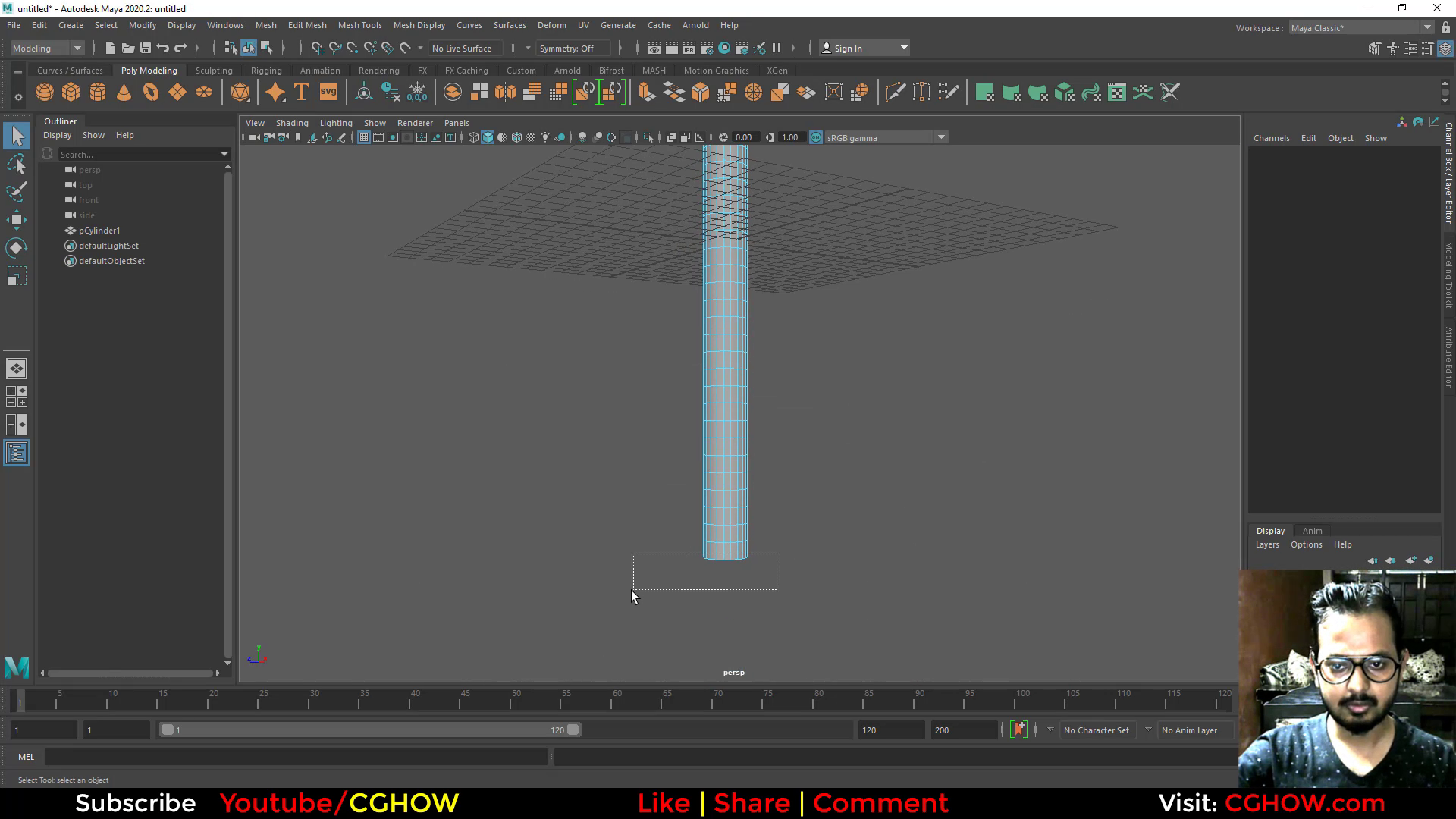Open the Type tool on the shelf

(x=301, y=92)
